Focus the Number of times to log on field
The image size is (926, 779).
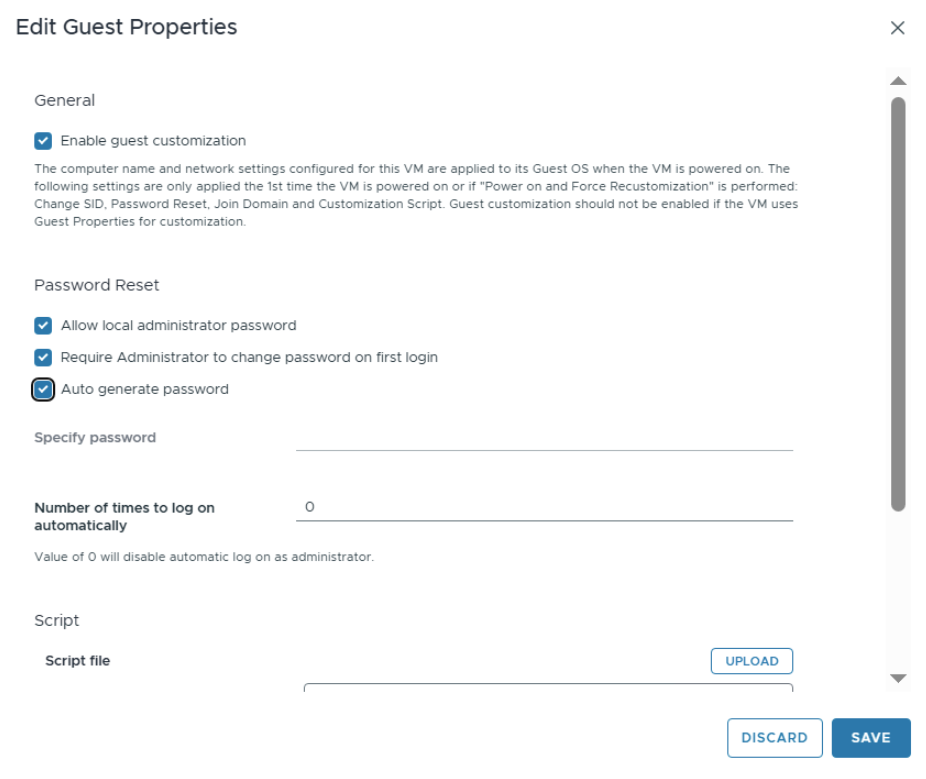pyautogui.click(x=544, y=508)
